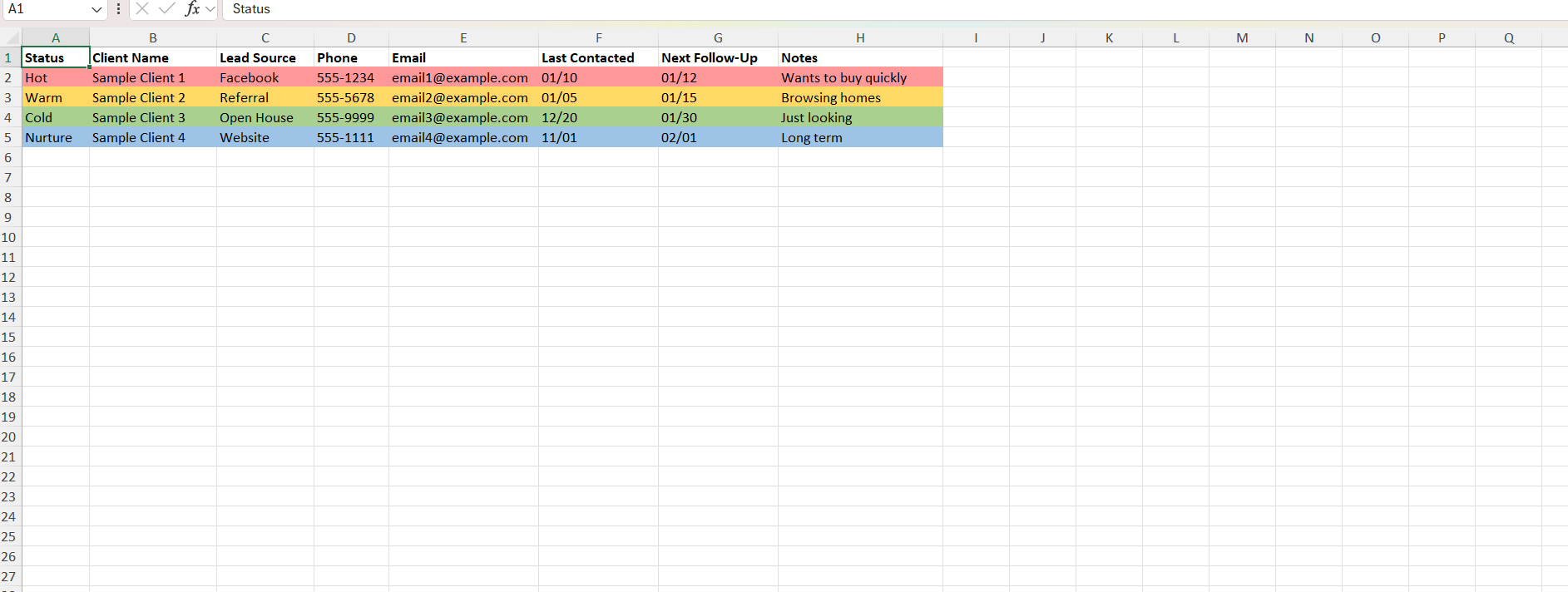Click the Long term note

tap(860, 137)
